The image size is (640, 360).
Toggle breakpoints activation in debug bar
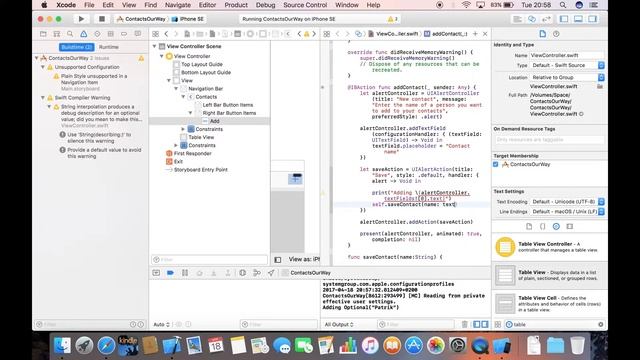[x=170, y=273]
